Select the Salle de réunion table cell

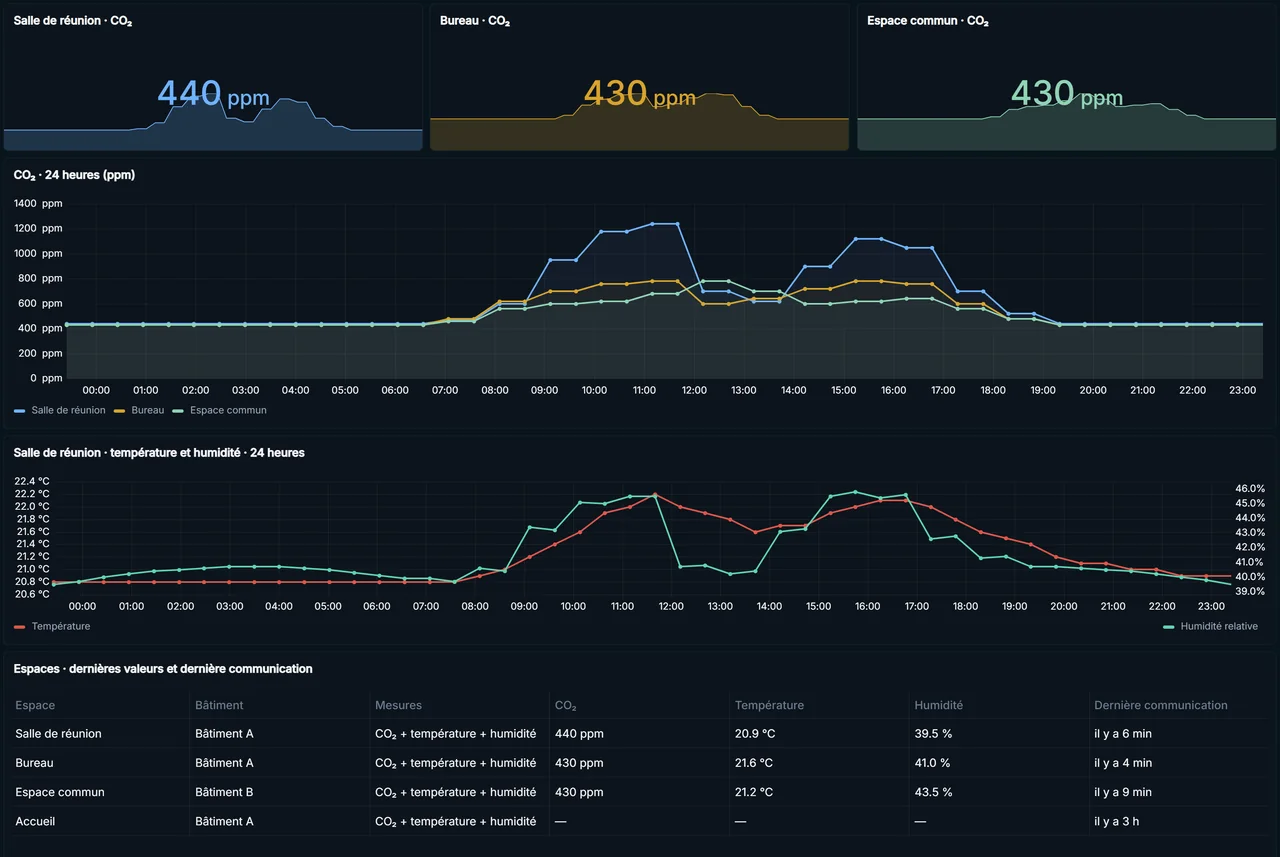[58, 734]
